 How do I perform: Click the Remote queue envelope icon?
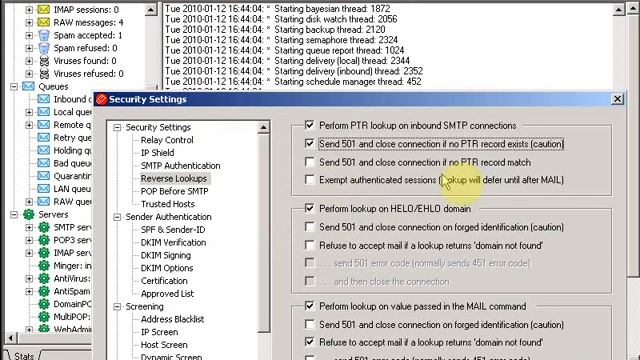point(44,124)
